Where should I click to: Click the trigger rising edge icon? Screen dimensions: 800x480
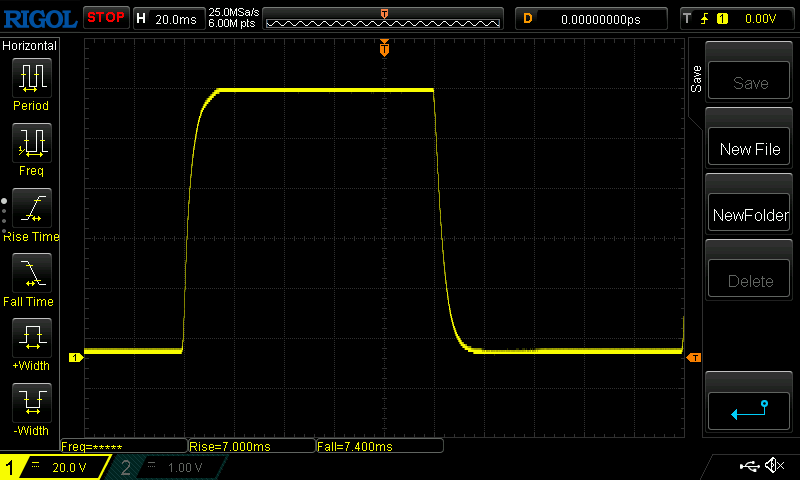pyautogui.click(x=705, y=19)
